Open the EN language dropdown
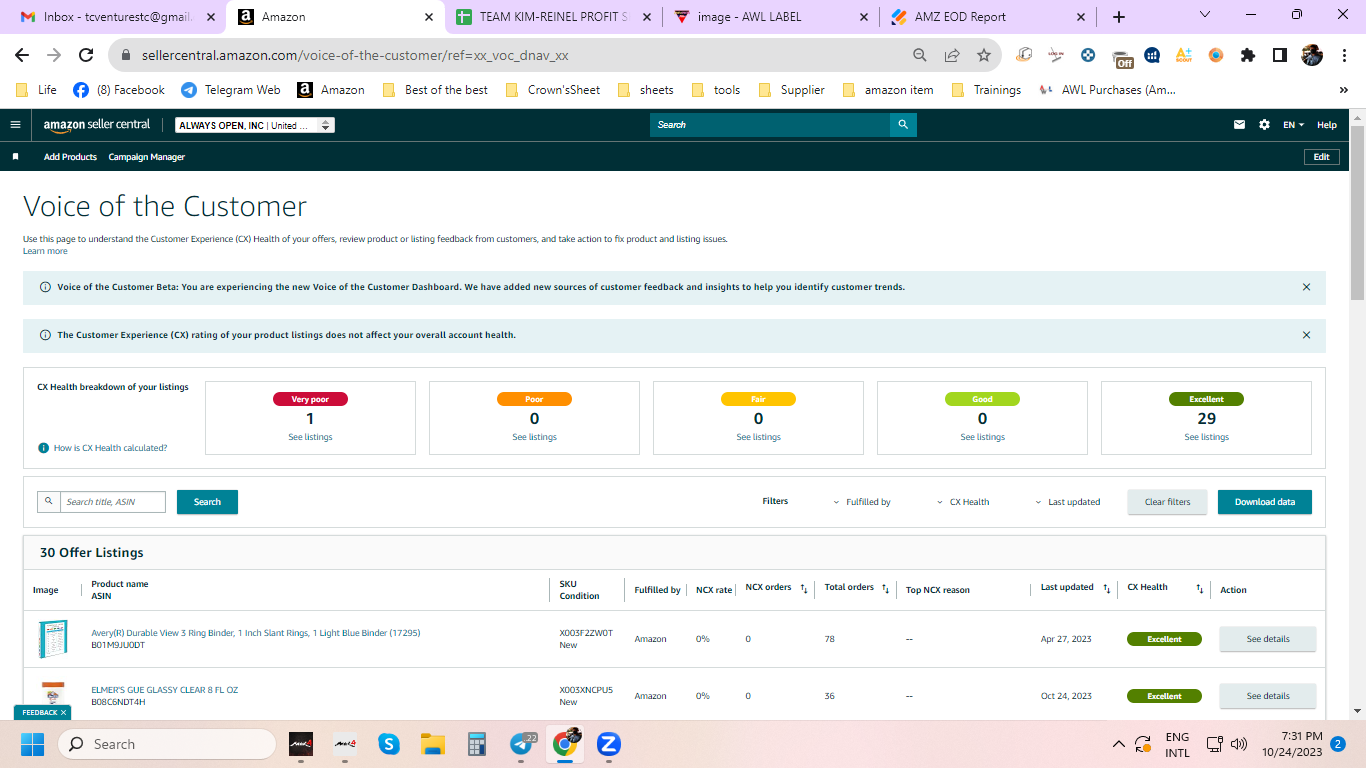 coord(1293,125)
